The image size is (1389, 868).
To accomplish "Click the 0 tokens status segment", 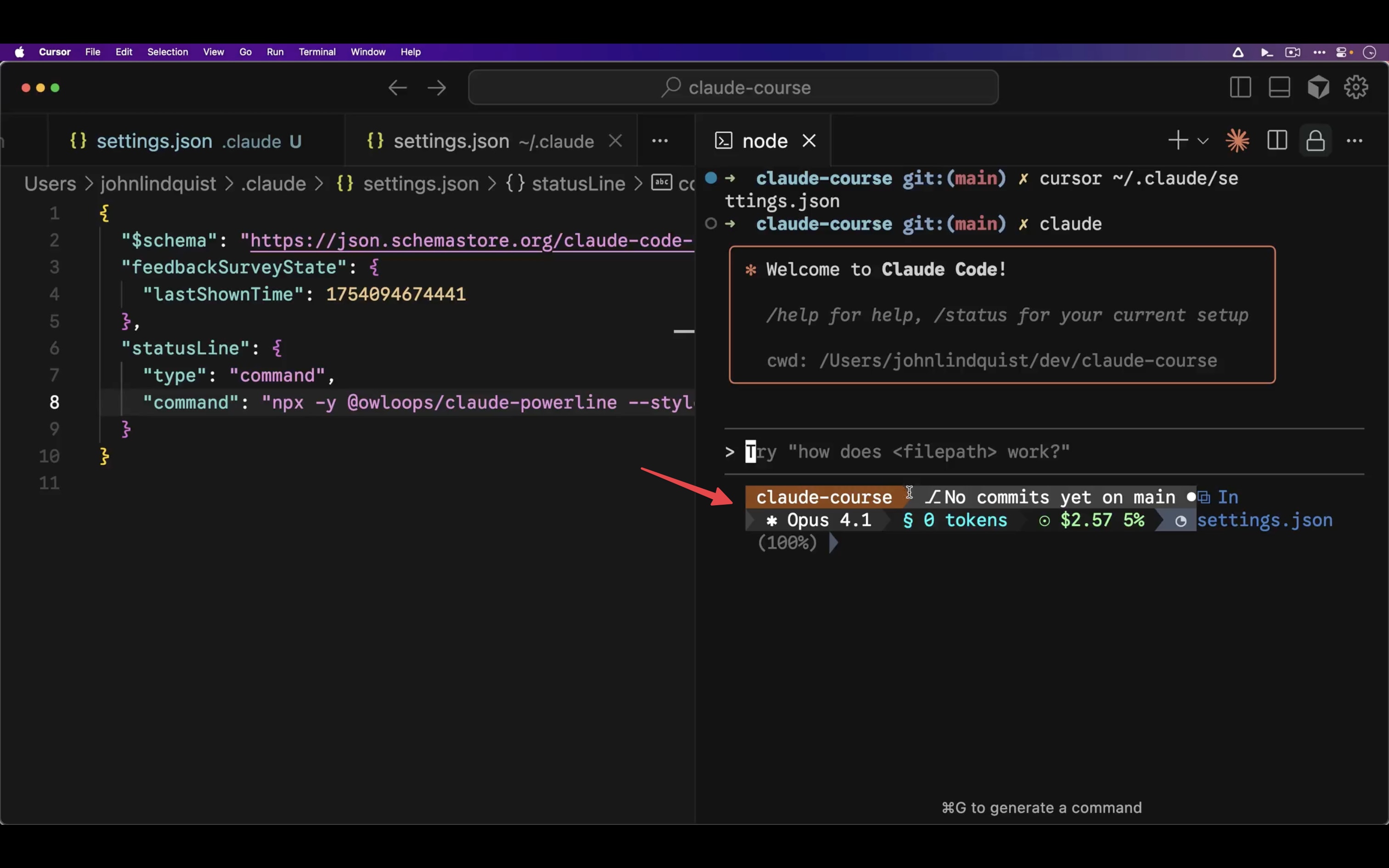I will [x=955, y=520].
